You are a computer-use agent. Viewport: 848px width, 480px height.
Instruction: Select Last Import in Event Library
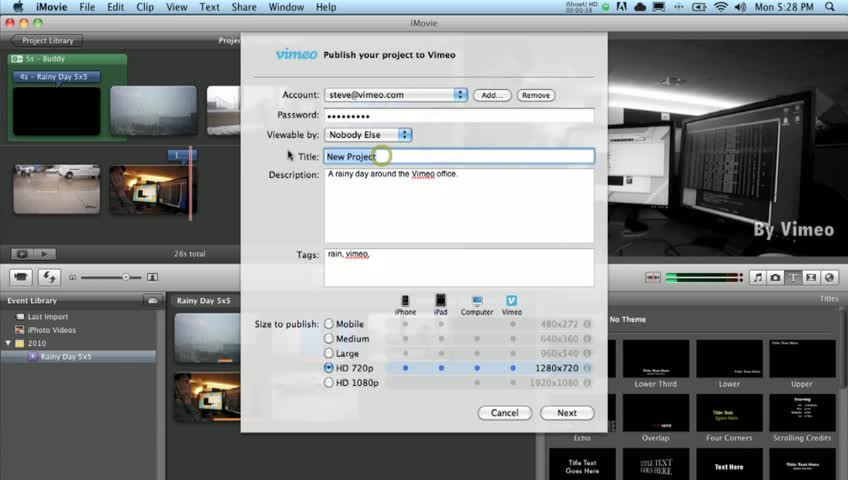coord(48,317)
